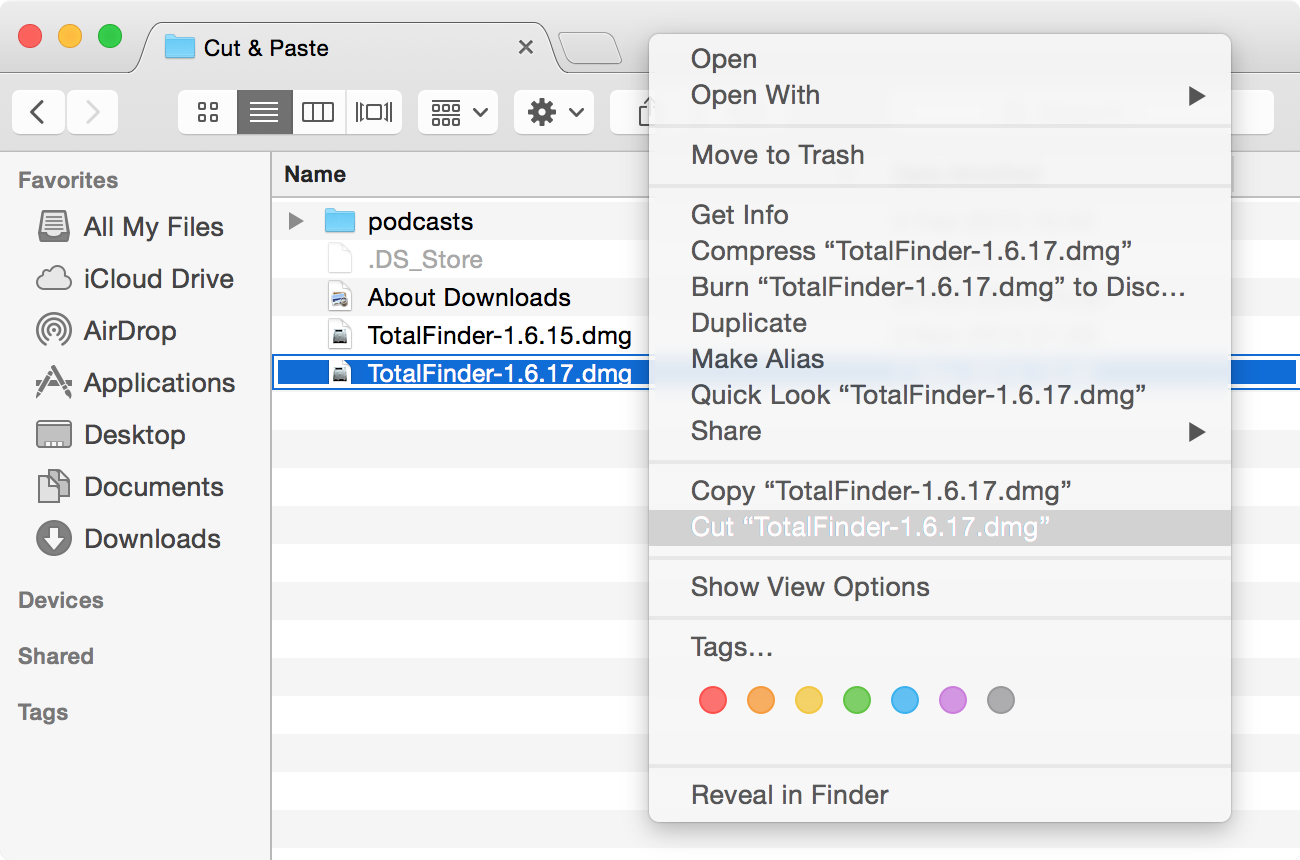Select Move to Trash
Screen dimensions: 1300x860
click(778, 155)
